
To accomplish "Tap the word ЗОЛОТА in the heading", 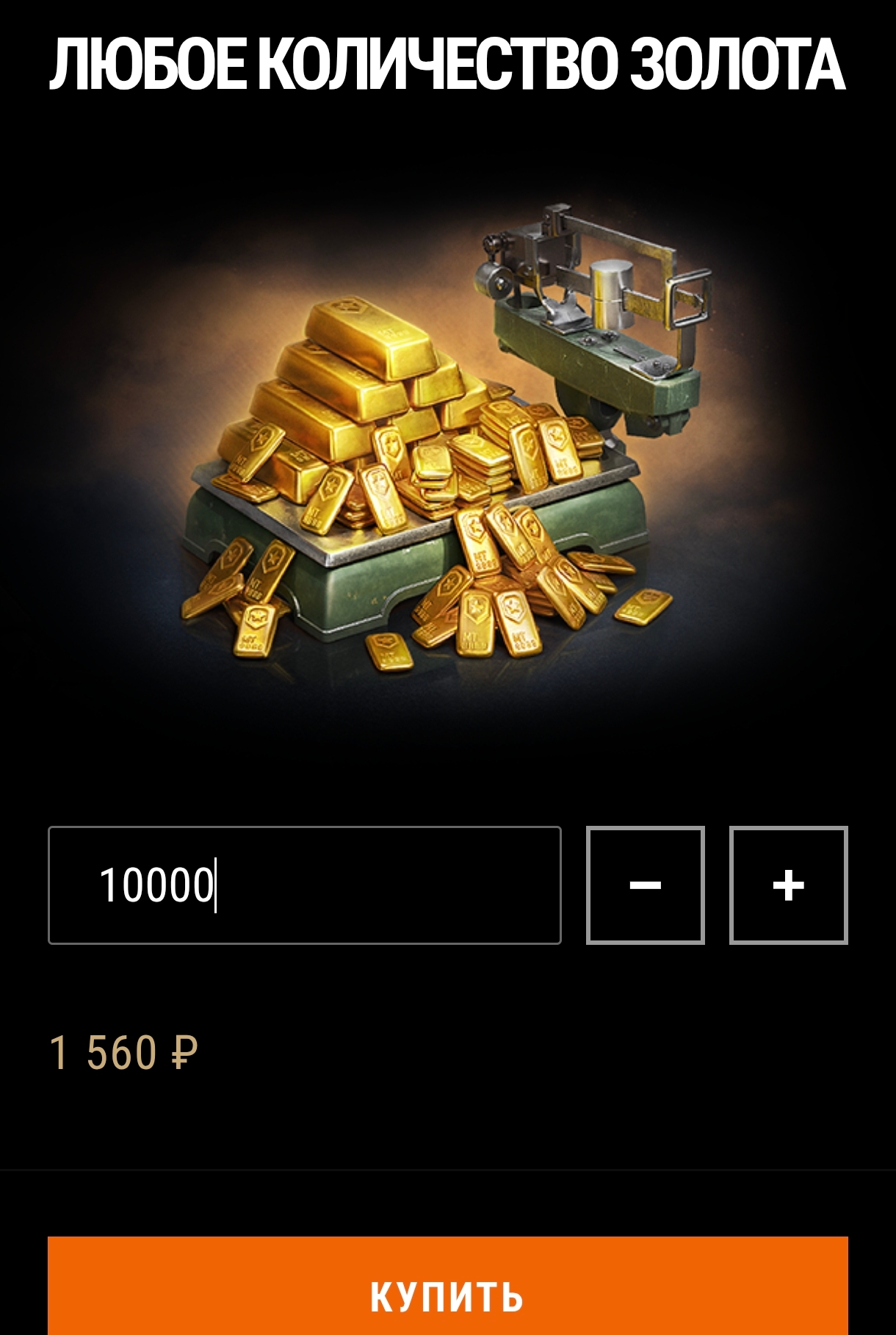I will pos(737,64).
